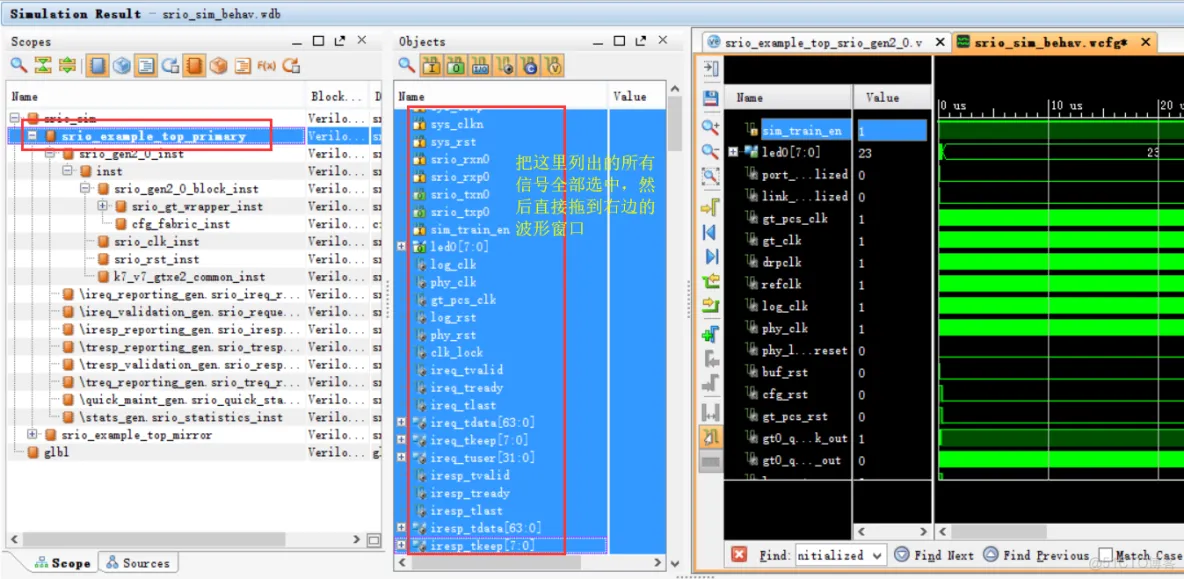Switch to the Scope tab
The image size is (1184, 579).
(x=63, y=563)
